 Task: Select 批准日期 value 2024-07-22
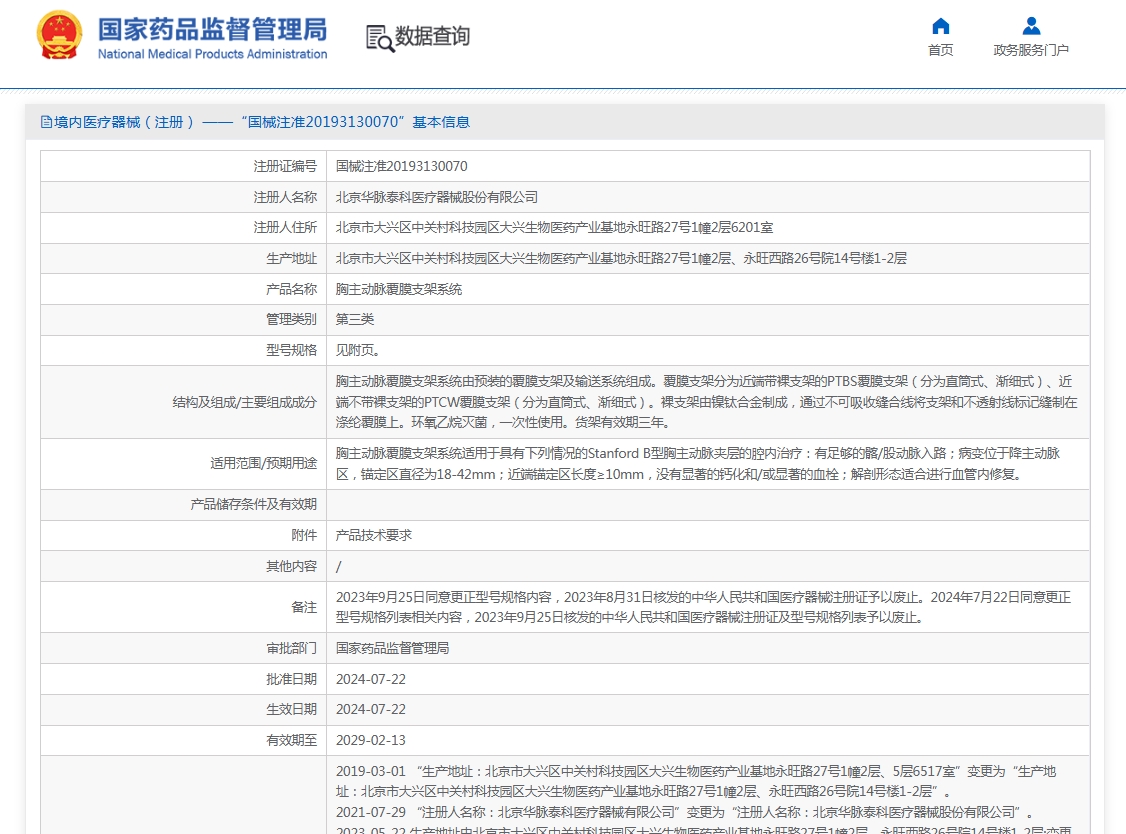coord(371,680)
